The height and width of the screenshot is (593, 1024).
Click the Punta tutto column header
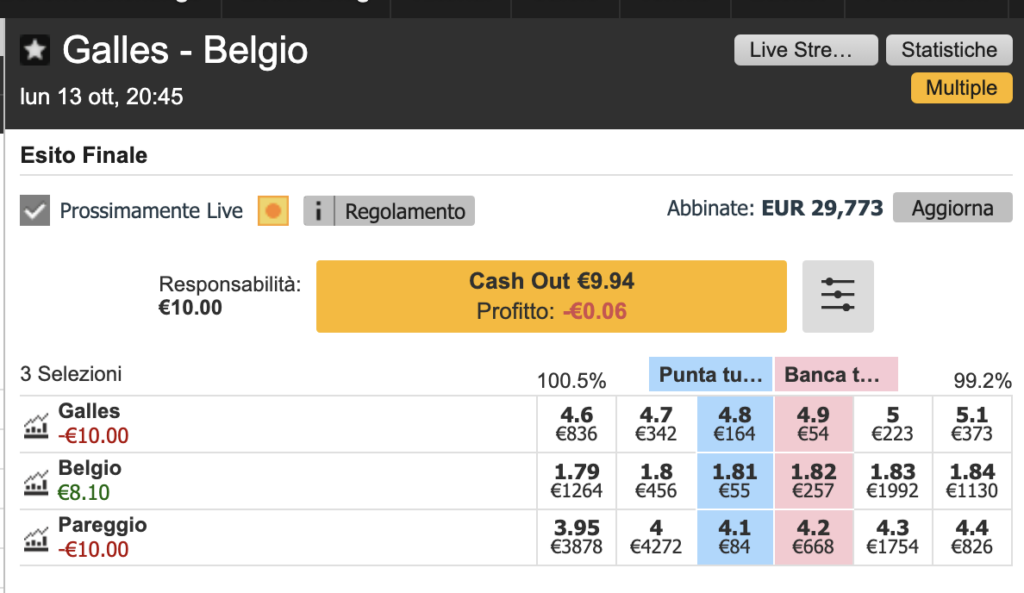click(x=710, y=375)
